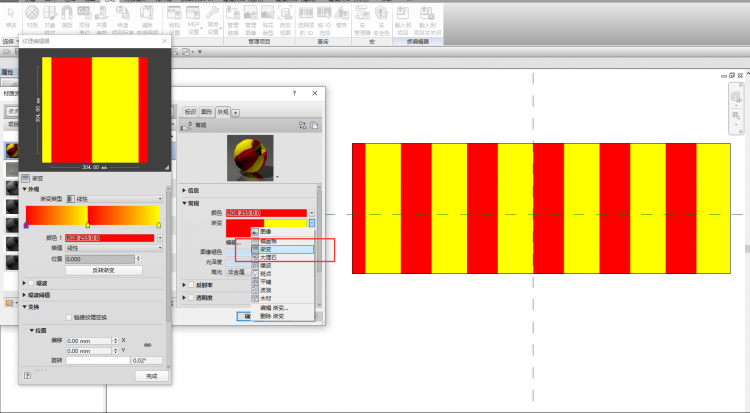Screen dimensions: 750x413
Task: Click the 反转渐变 (Invert Gradient) button
Action: (x=103, y=270)
